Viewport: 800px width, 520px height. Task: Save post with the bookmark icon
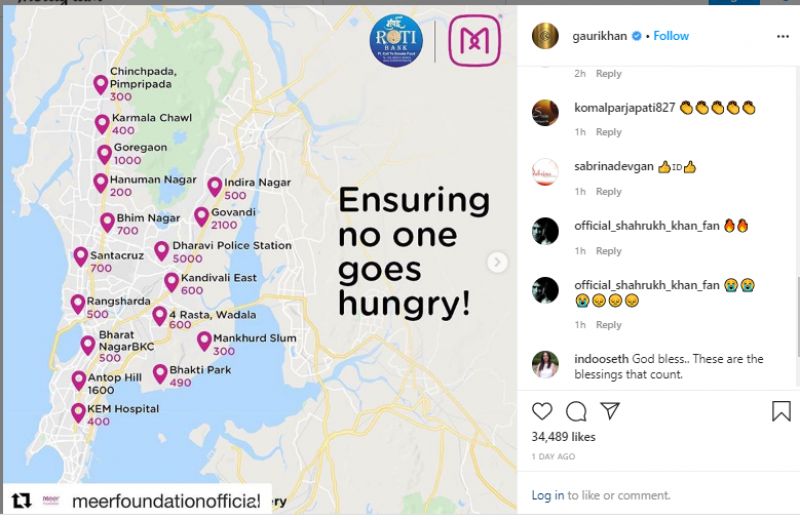click(780, 411)
